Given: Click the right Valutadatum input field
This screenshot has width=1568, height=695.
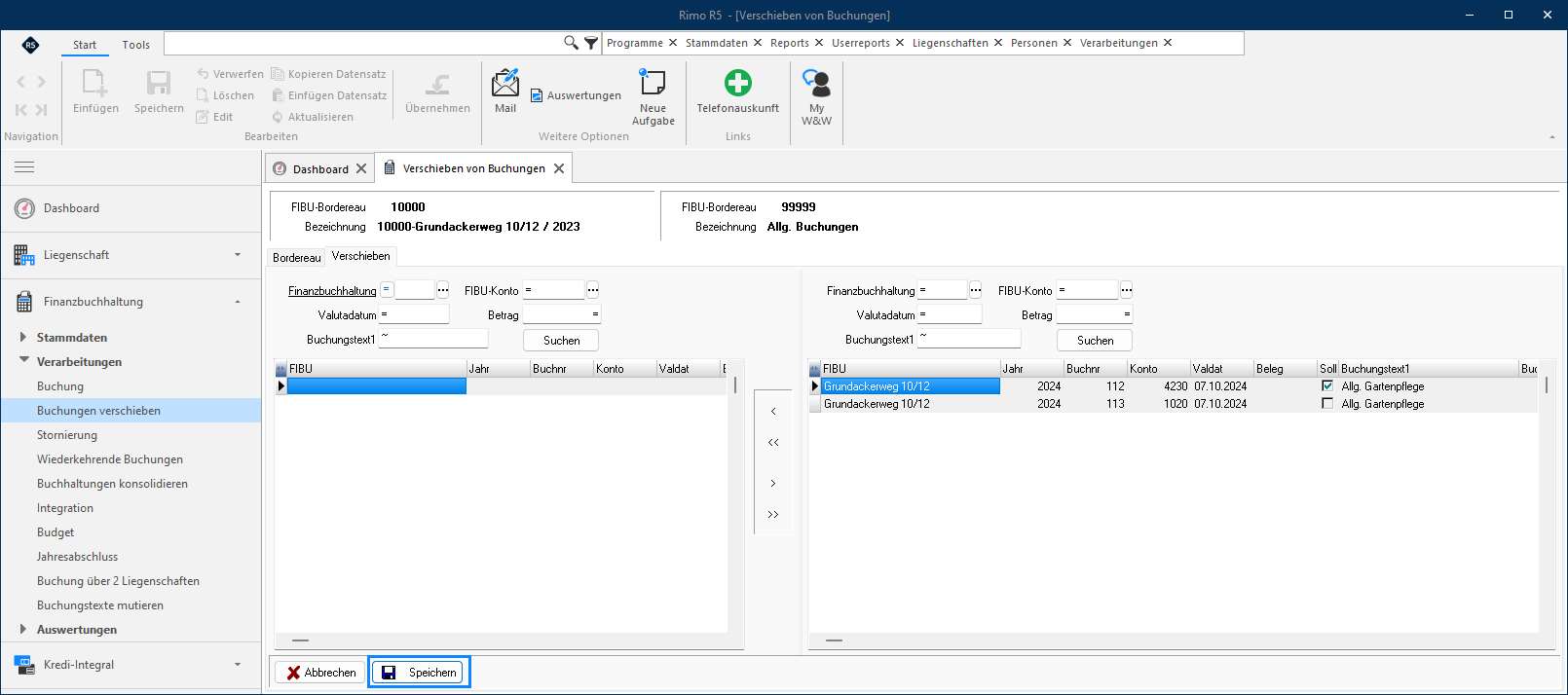Looking at the screenshot, I should [950, 314].
